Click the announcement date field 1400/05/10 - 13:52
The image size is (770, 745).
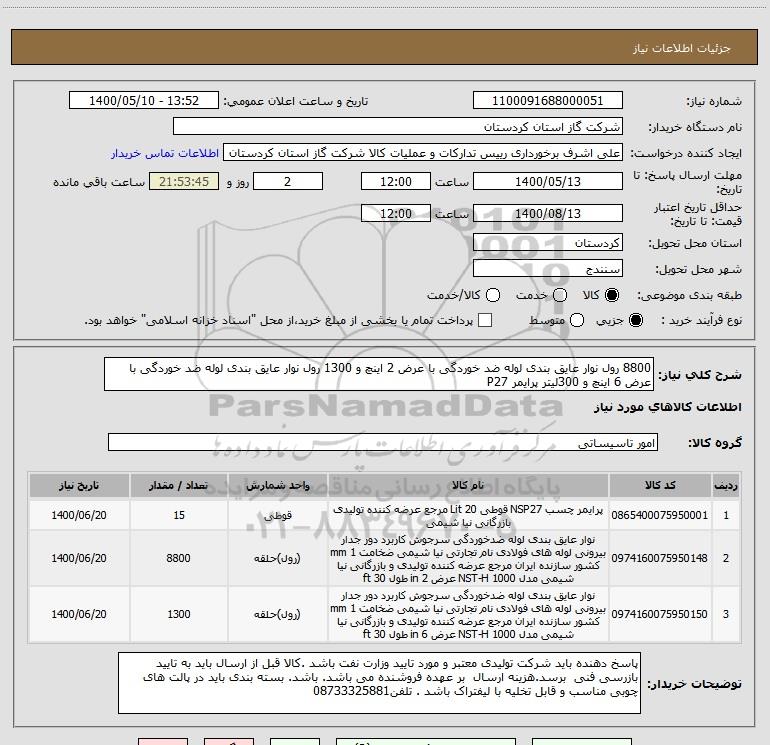pyautogui.click(x=144, y=101)
